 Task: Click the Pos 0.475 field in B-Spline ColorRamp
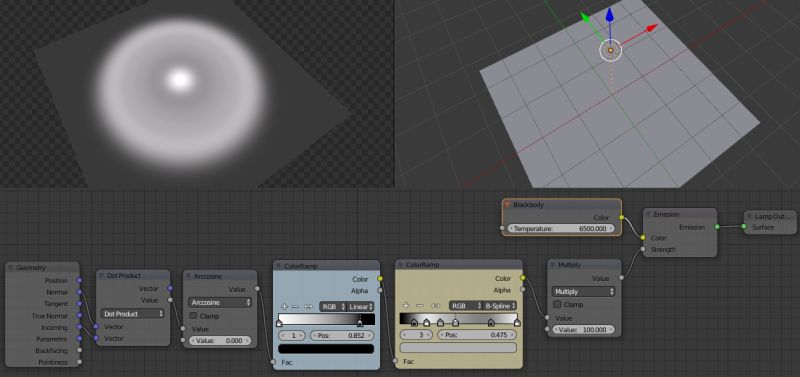[x=477, y=335]
